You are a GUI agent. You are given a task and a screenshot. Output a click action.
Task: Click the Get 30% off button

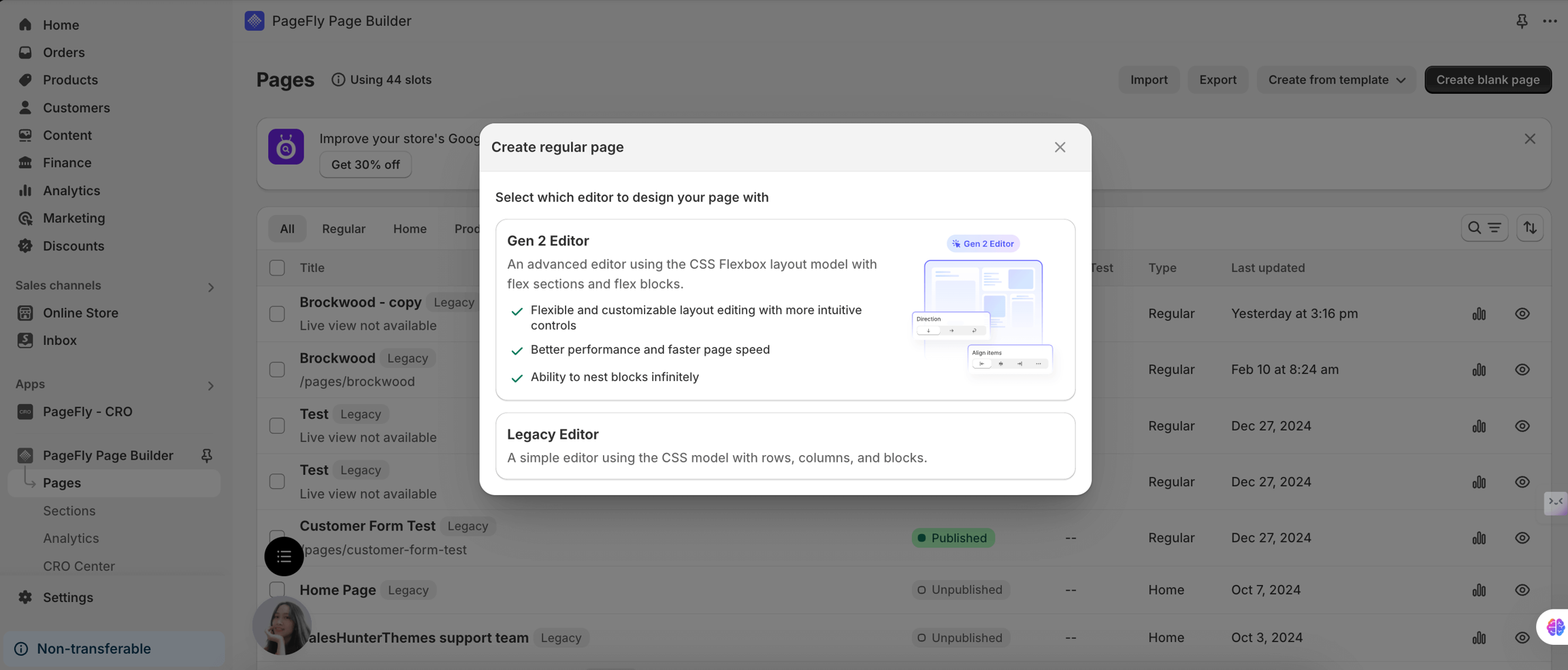pyautogui.click(x=365, y=164)
